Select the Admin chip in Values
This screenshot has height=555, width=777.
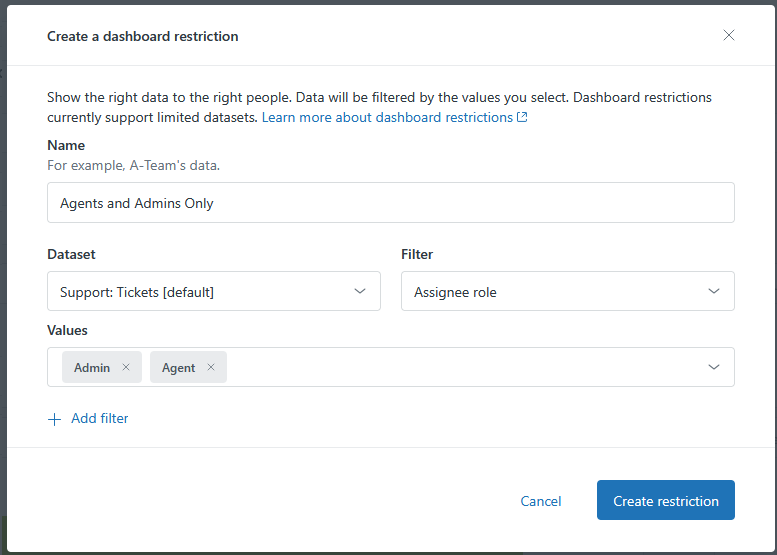click(92, 367)
